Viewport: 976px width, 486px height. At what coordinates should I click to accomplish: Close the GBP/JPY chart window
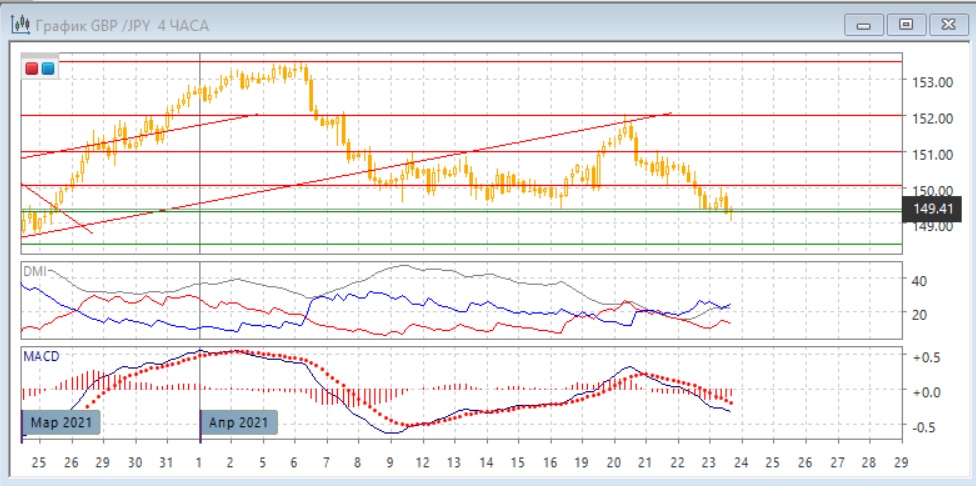(x=946, y=24)
